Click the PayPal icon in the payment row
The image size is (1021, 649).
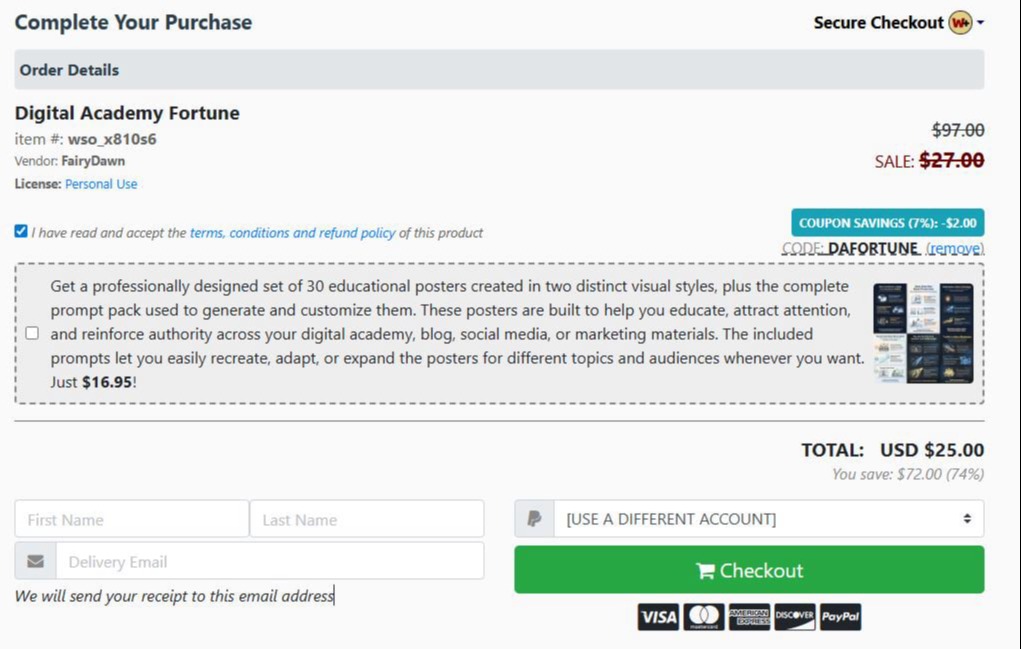click(x=839, y=617)
